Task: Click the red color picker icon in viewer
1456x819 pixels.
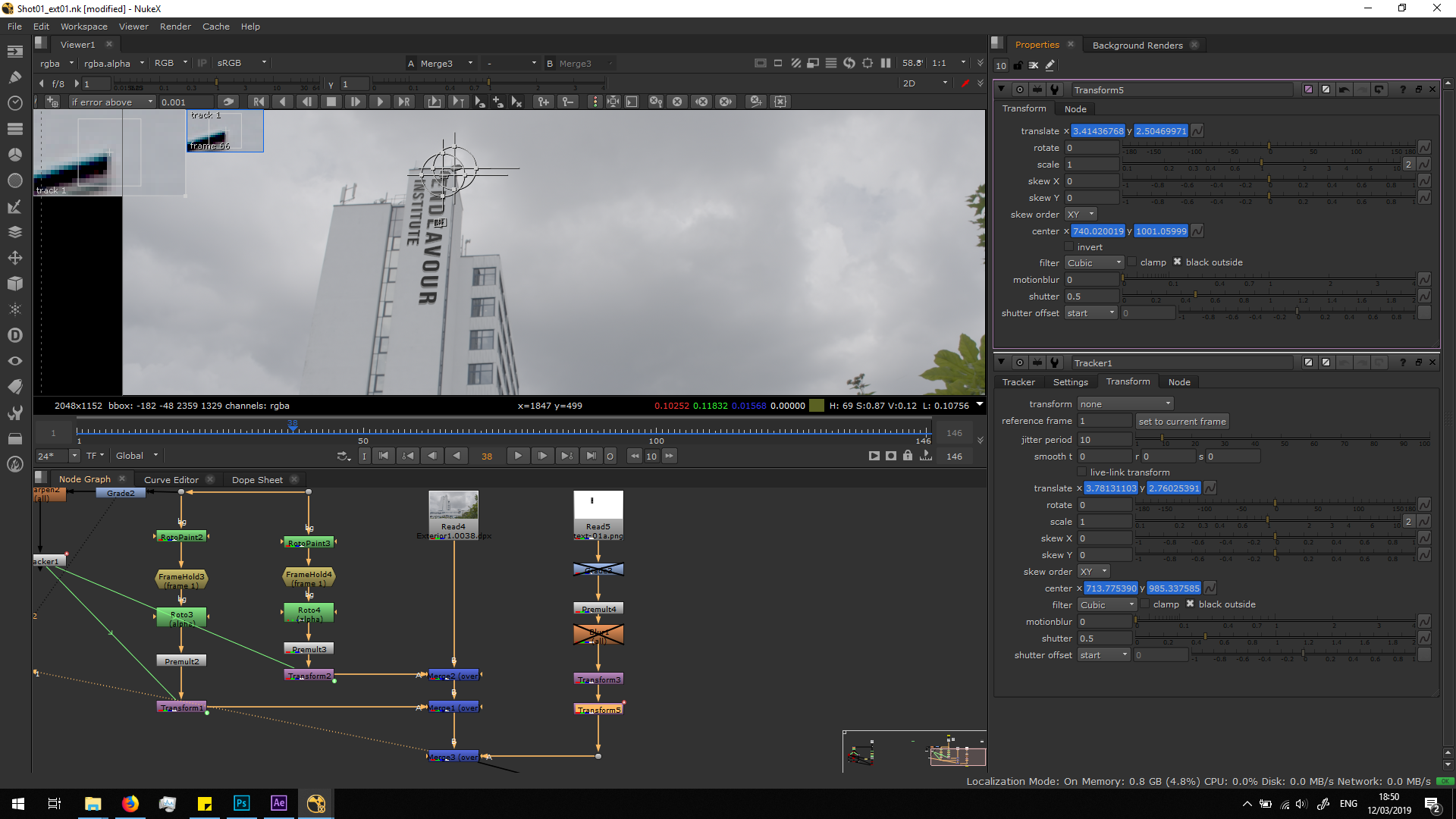Action: pyautogui.click(x=965, y=83)
